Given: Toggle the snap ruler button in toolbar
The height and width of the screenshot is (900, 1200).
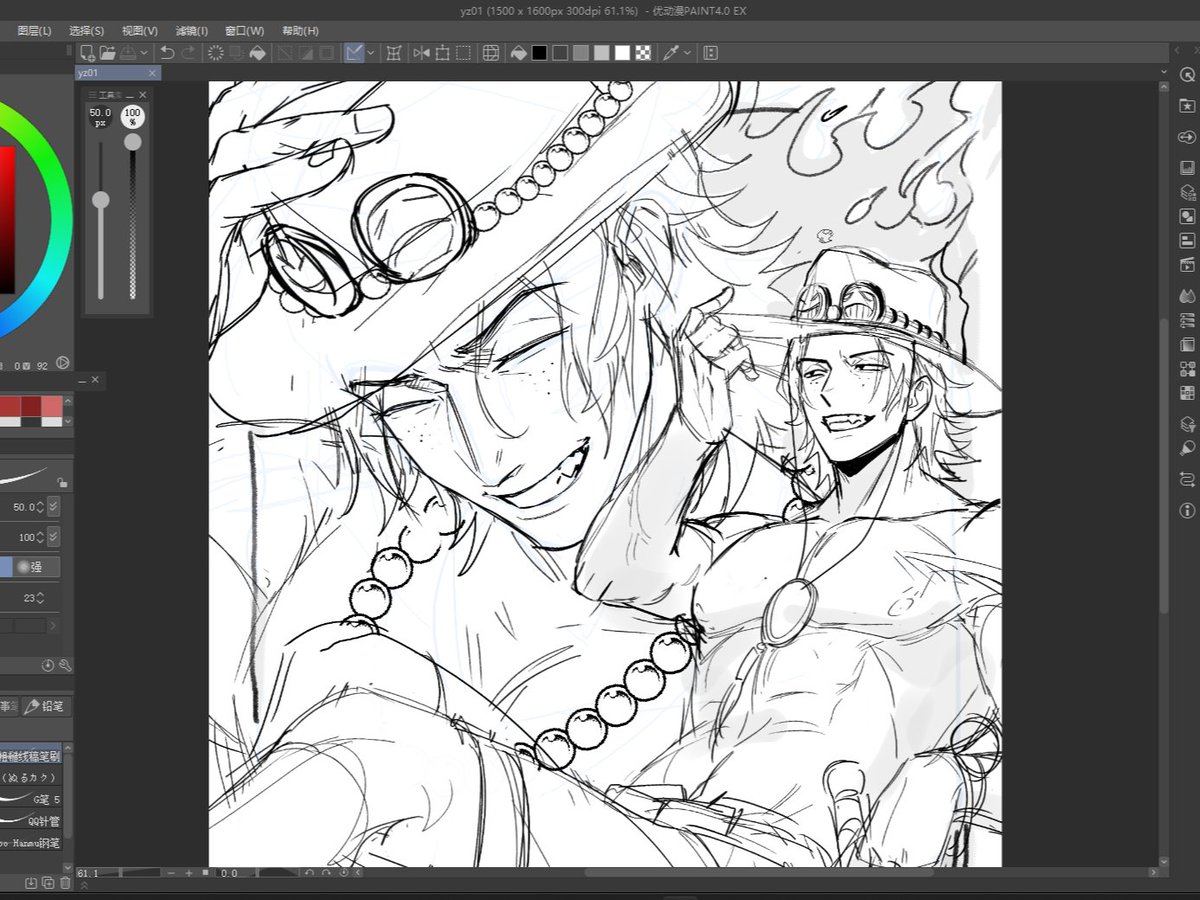Looking at the screenshot, I should click(x=354, y=52).
